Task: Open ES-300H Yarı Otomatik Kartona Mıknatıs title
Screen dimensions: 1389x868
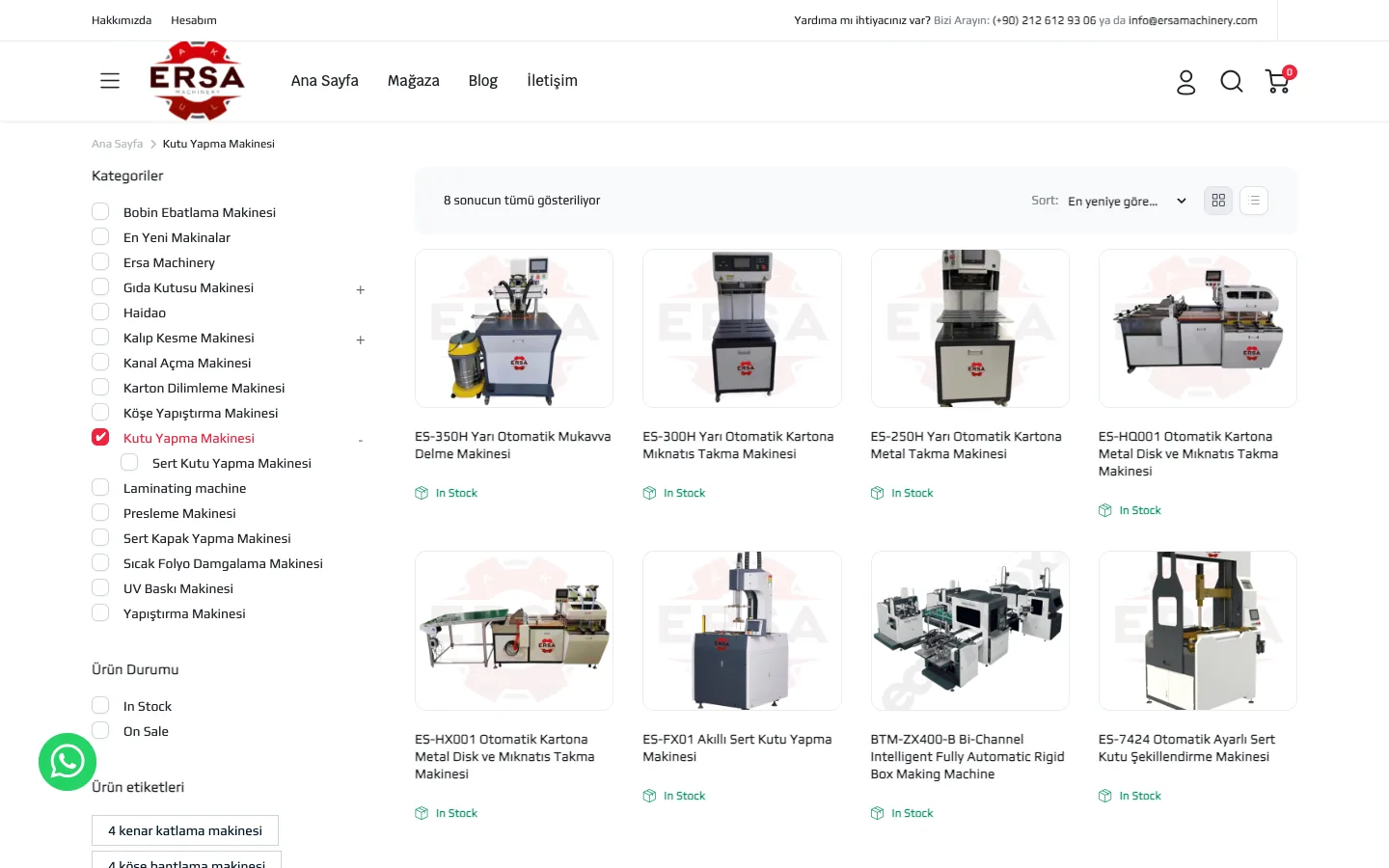Action: (739, 446)
